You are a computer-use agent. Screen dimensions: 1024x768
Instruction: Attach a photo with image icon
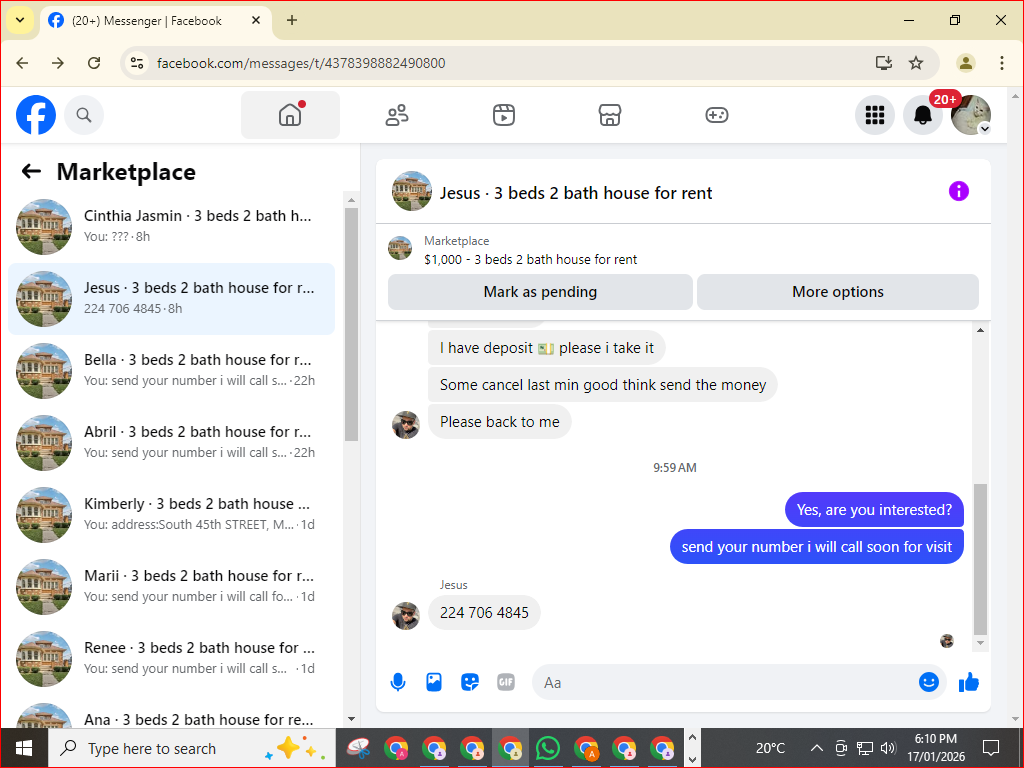pyautogui.click(x=434, y=682)
